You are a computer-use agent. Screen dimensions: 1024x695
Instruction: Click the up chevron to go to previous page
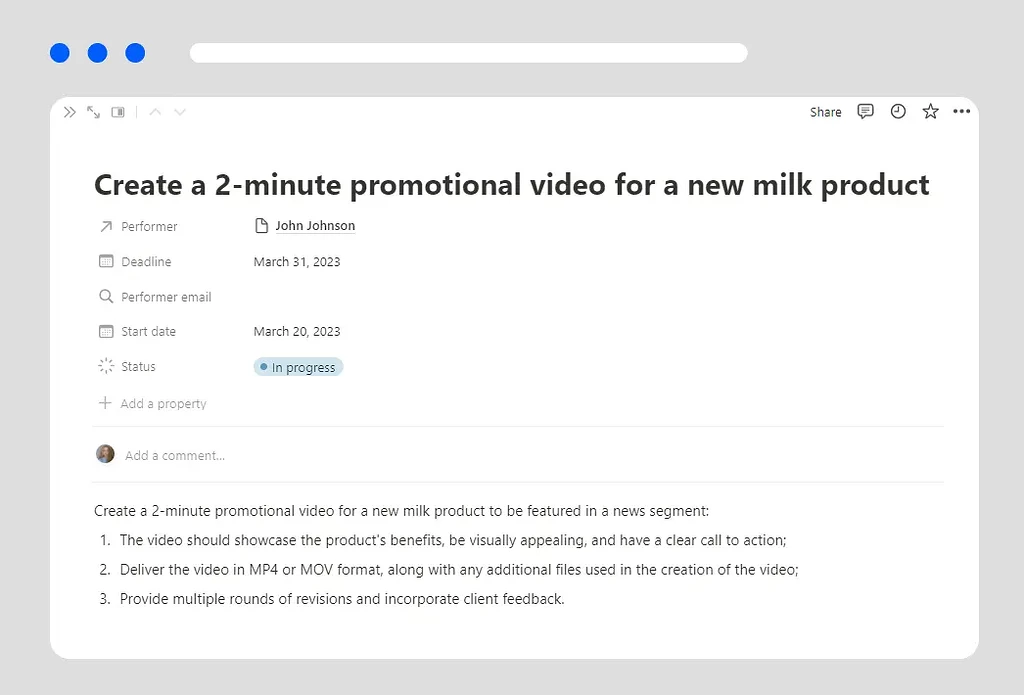(155, 112)
